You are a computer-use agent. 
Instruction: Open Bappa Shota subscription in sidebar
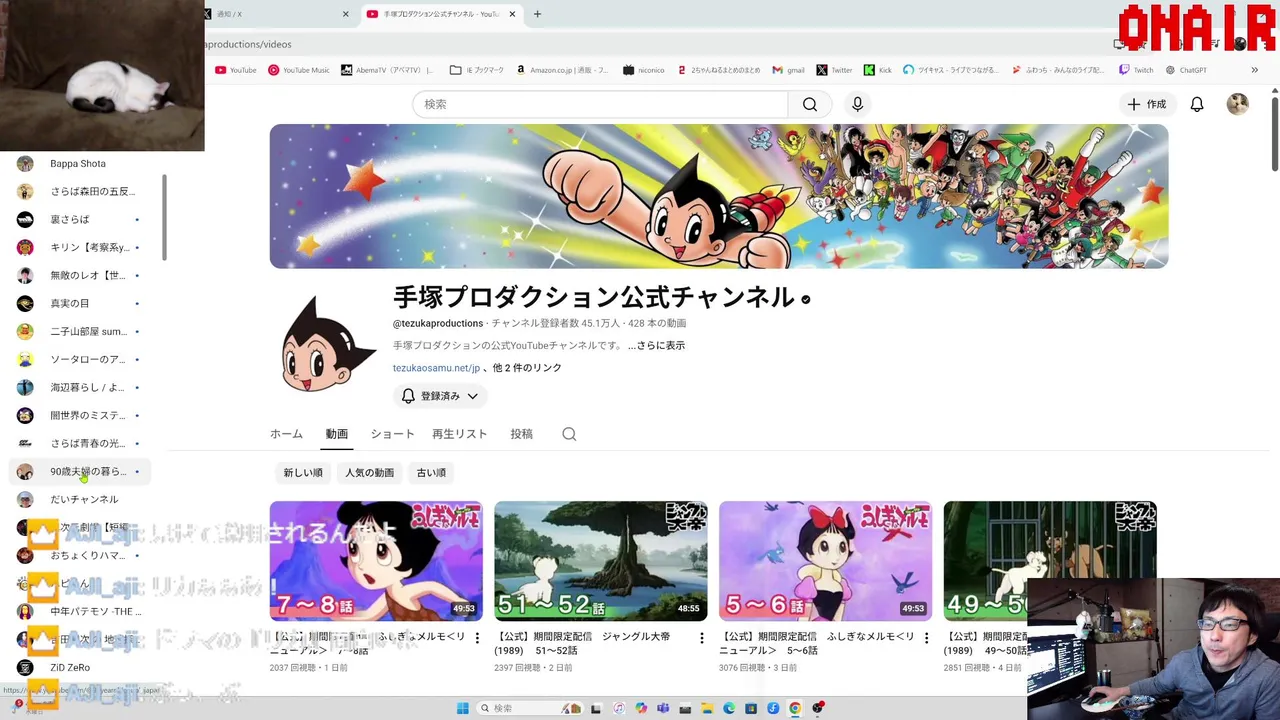pos(80,163)
